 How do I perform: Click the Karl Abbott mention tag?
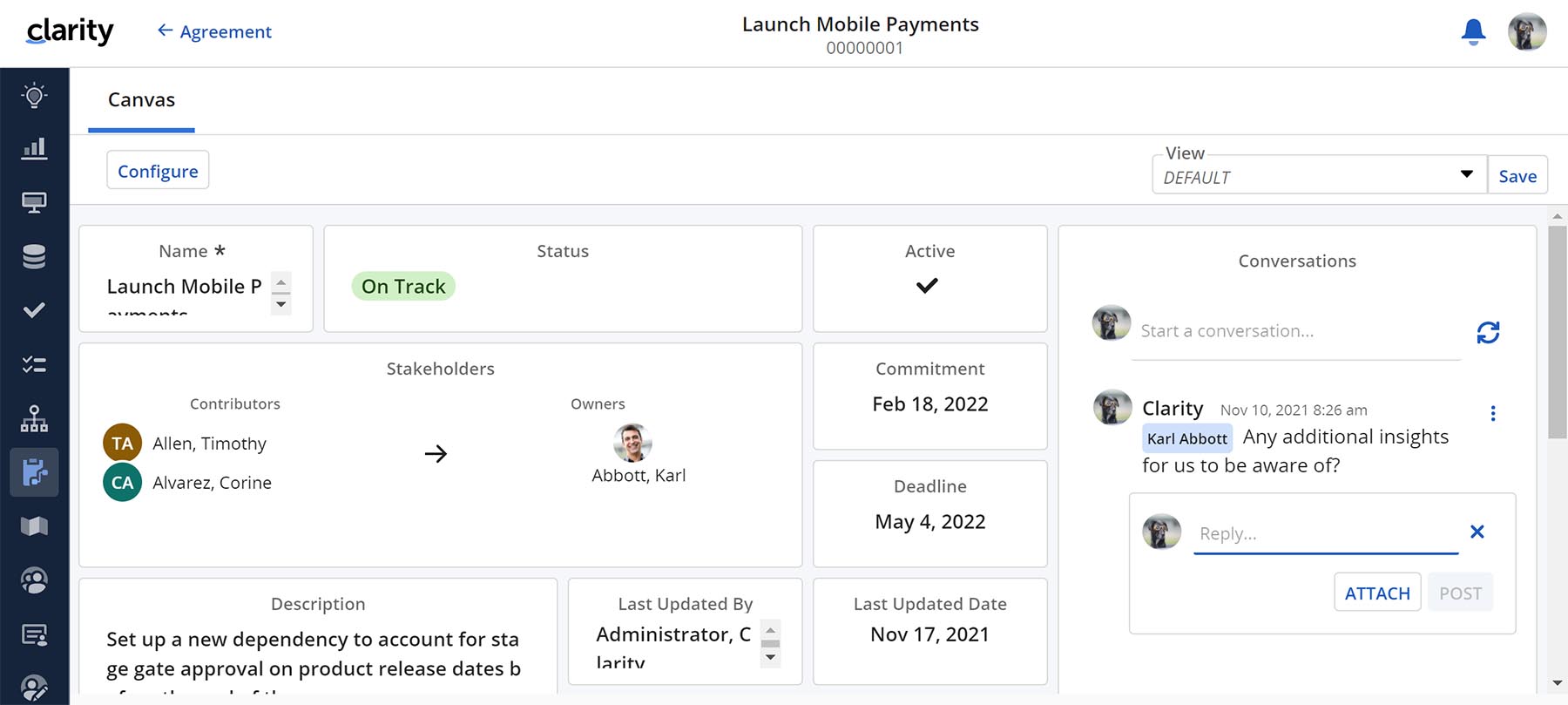(x=1187, y=438)
